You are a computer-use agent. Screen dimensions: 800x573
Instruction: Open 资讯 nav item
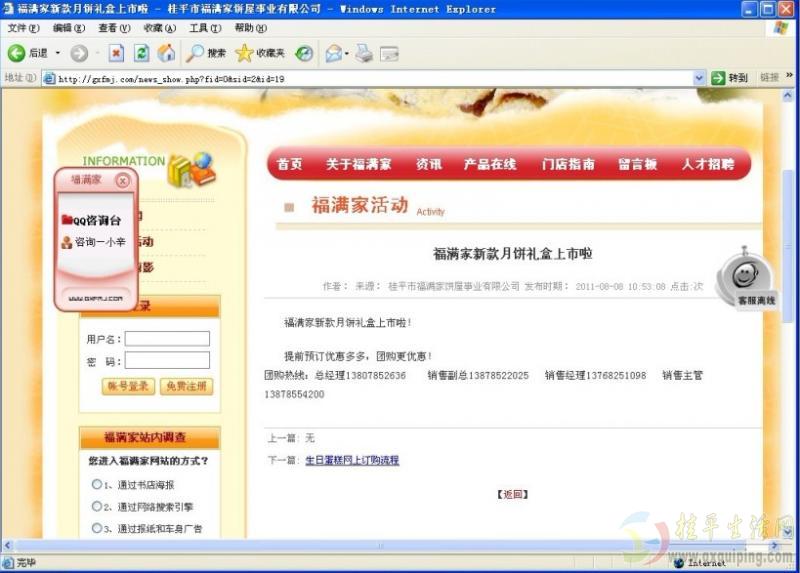pos(429,164)
